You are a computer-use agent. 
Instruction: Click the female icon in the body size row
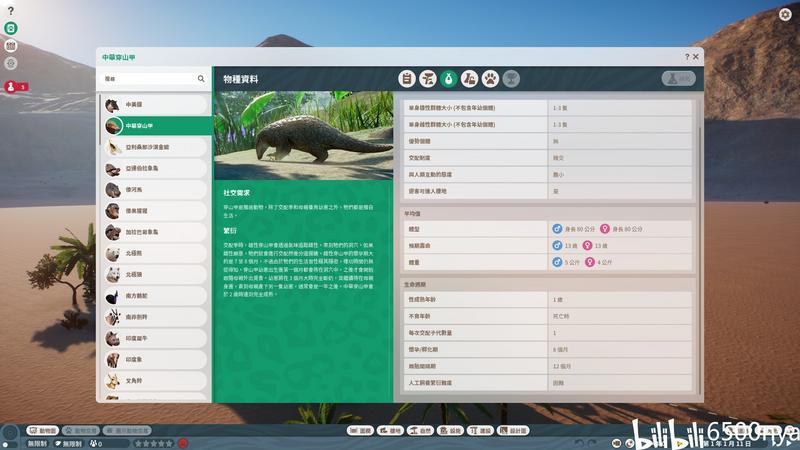pos(605,229)
